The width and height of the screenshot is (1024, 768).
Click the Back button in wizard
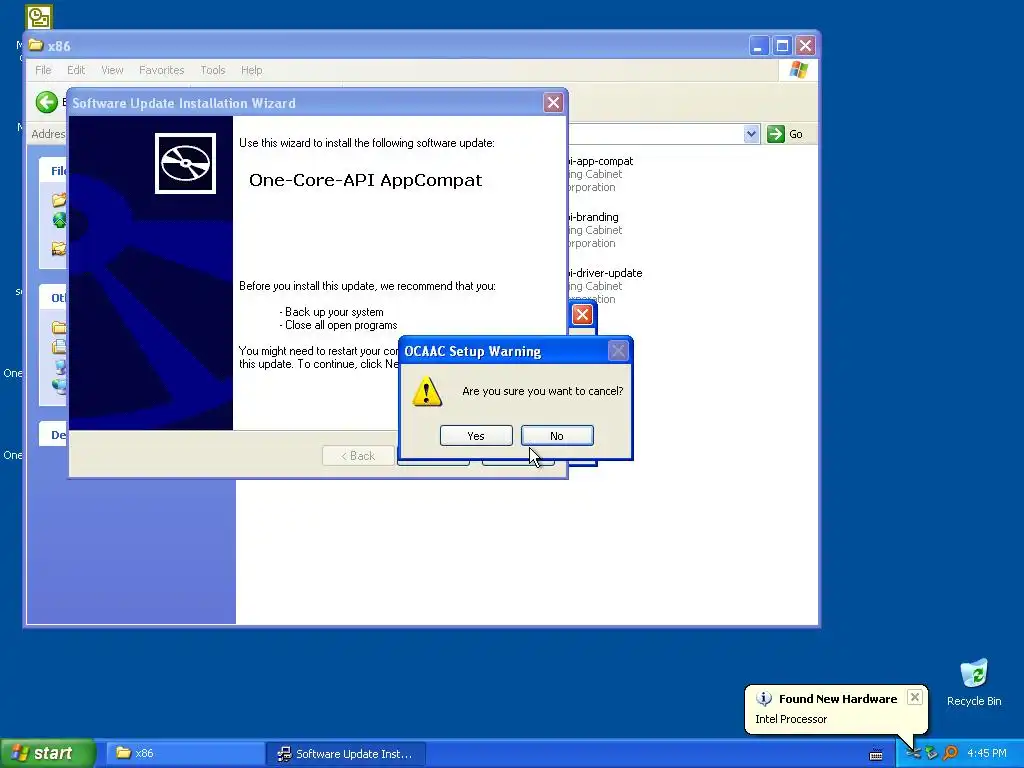[x=358, y=456]
